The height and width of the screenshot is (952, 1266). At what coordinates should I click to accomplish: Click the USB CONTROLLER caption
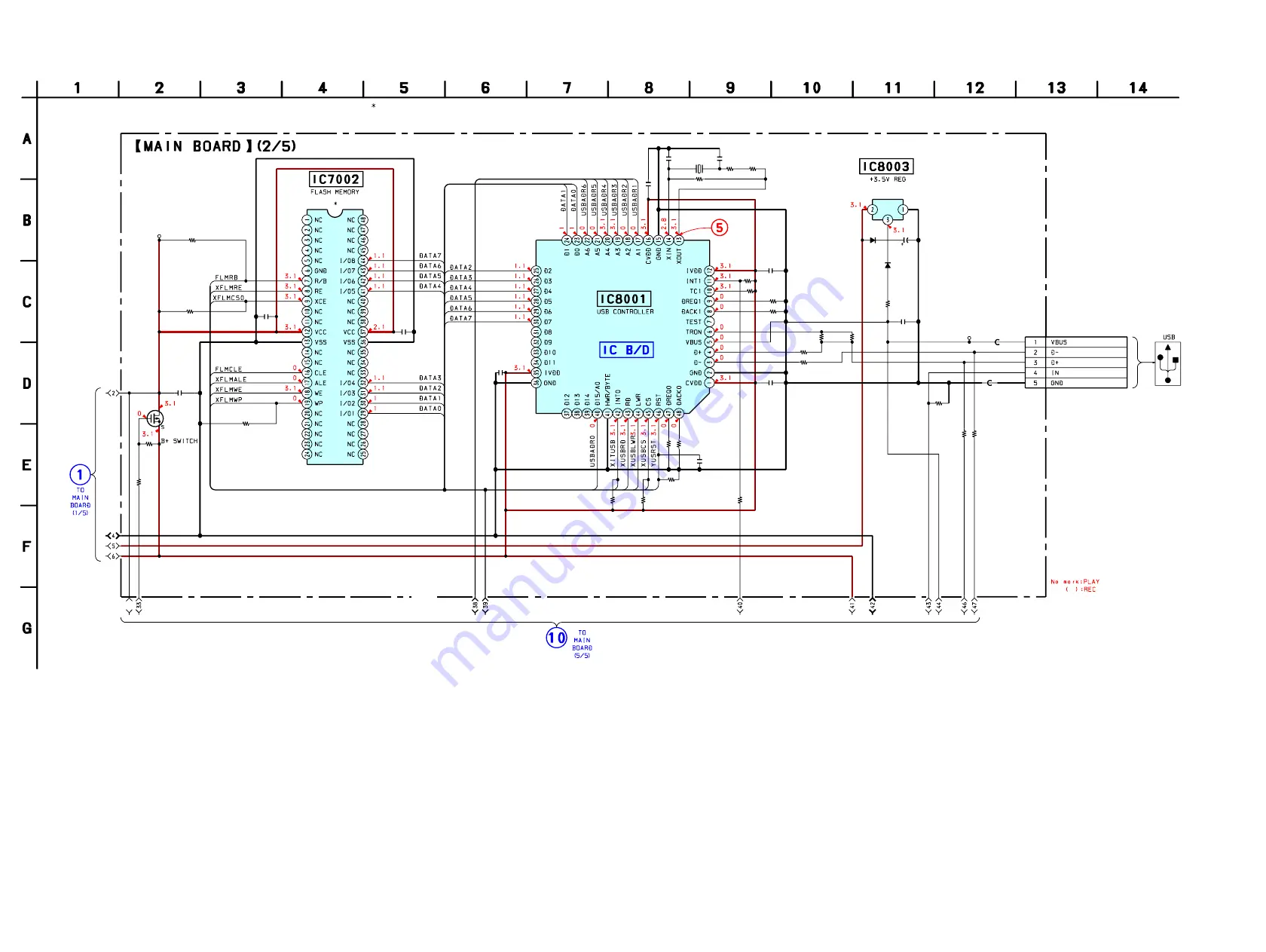coord(625,312)
